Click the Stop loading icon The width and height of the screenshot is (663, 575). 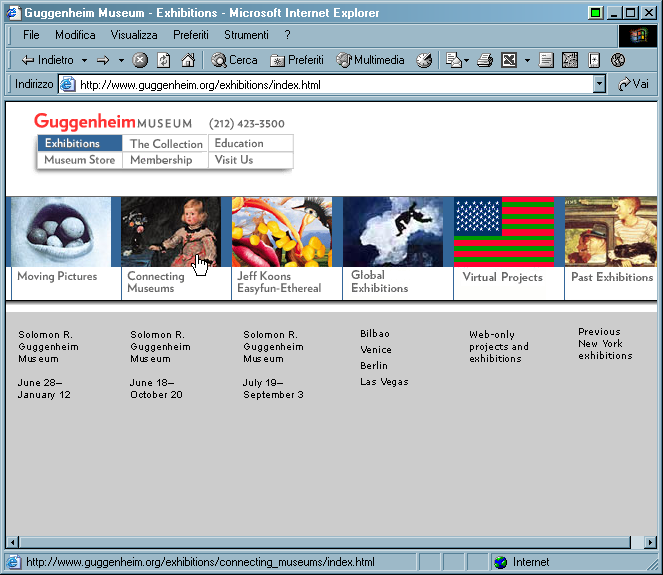[140, 60]
